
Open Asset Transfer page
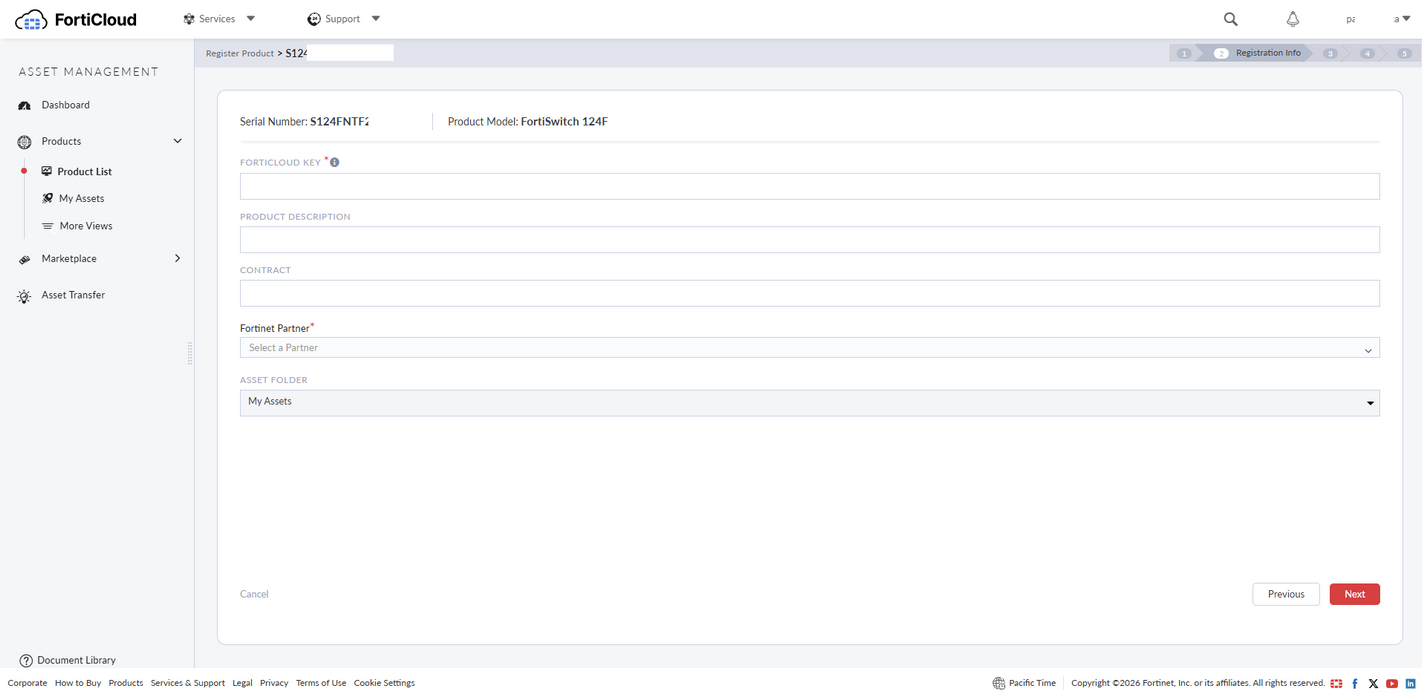coord(73,295)
